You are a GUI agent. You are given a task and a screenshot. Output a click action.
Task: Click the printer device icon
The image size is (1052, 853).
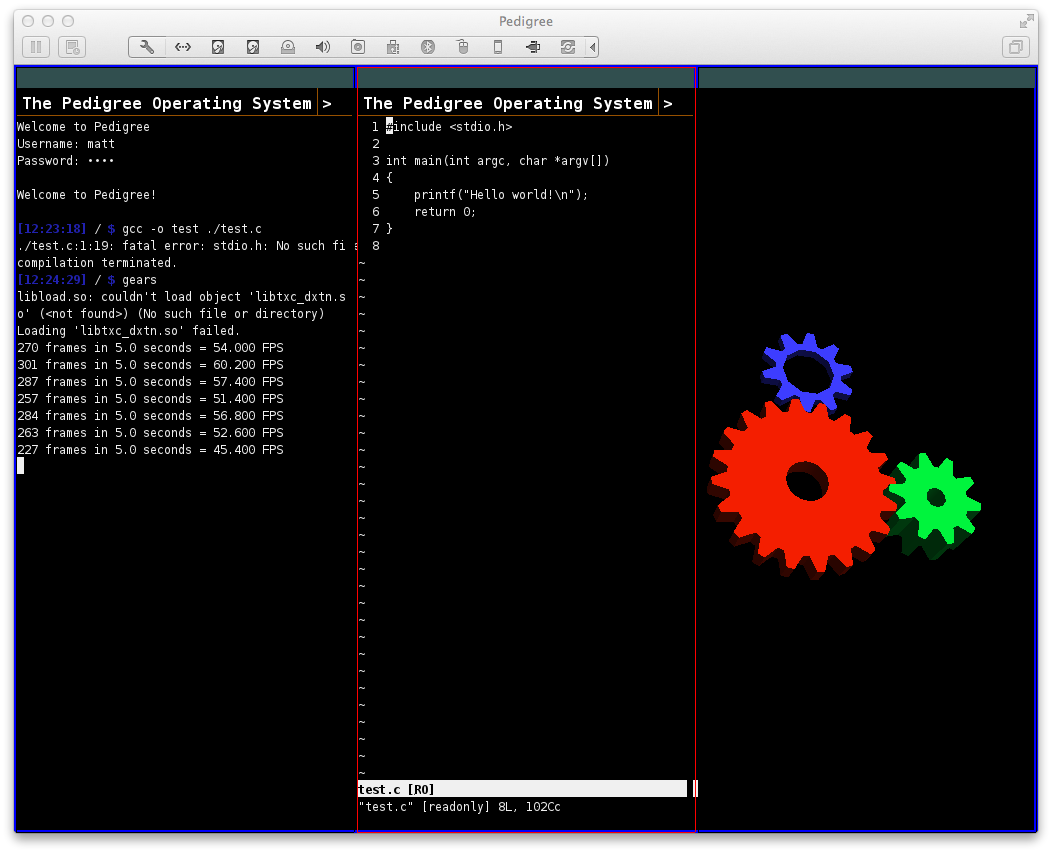(x=393, y=47)
